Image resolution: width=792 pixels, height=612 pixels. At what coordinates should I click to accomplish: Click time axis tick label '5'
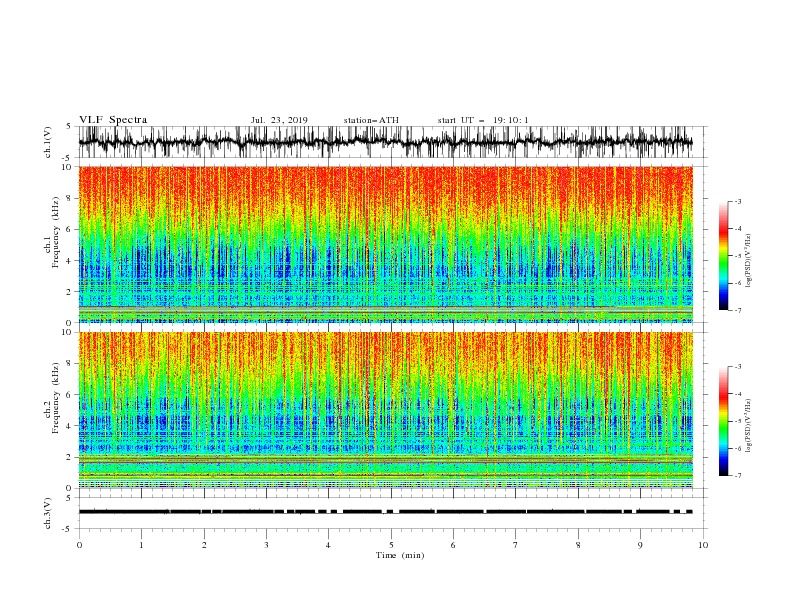pos(391,545)
